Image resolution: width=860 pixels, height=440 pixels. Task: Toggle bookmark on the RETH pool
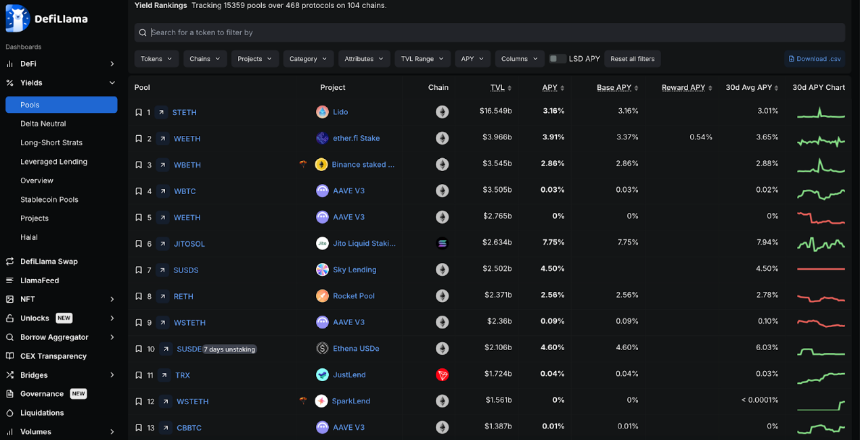point(139,296)
